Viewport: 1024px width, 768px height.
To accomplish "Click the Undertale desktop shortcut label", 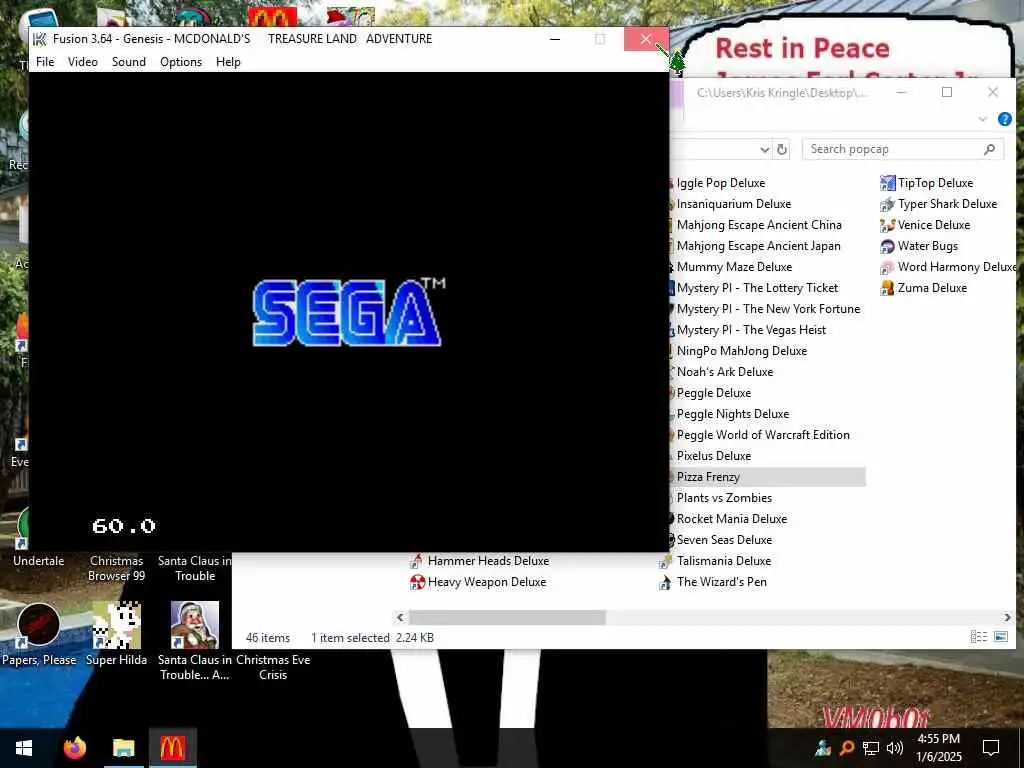I will tap(39, 561).
